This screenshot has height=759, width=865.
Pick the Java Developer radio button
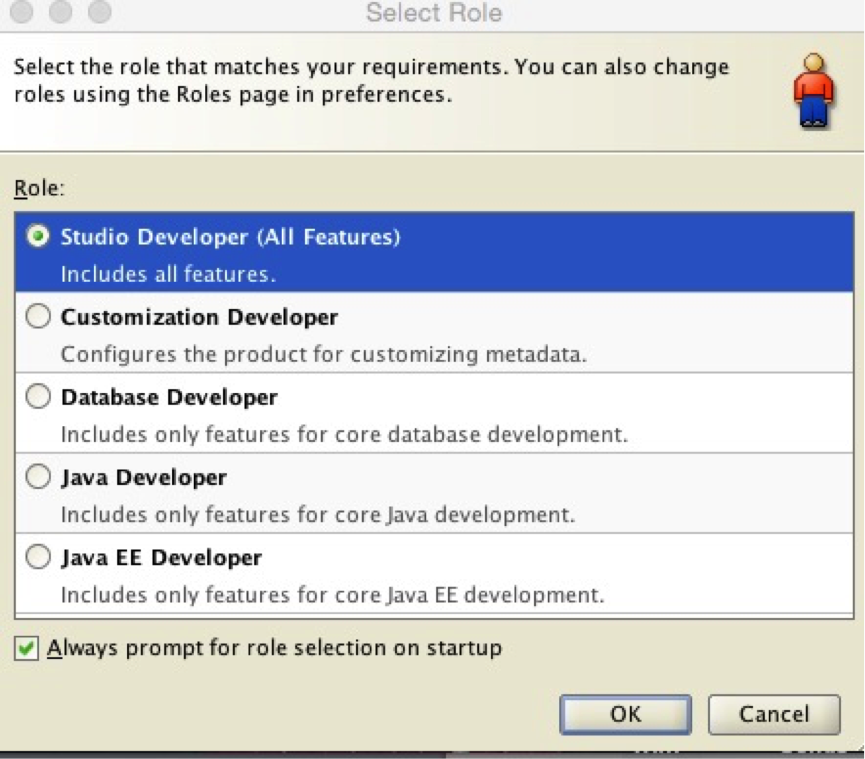tap(38, 477)
